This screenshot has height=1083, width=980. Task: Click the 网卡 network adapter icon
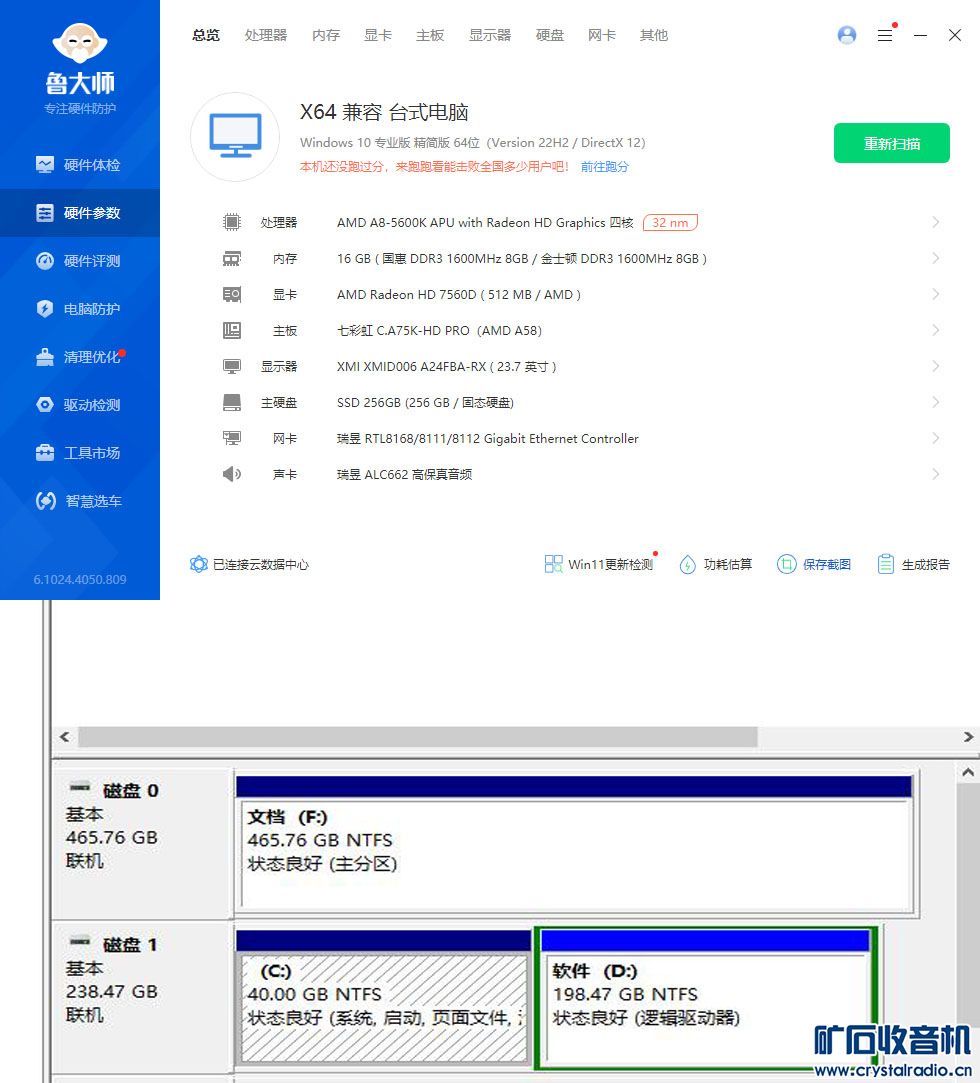tap(231, 439)
